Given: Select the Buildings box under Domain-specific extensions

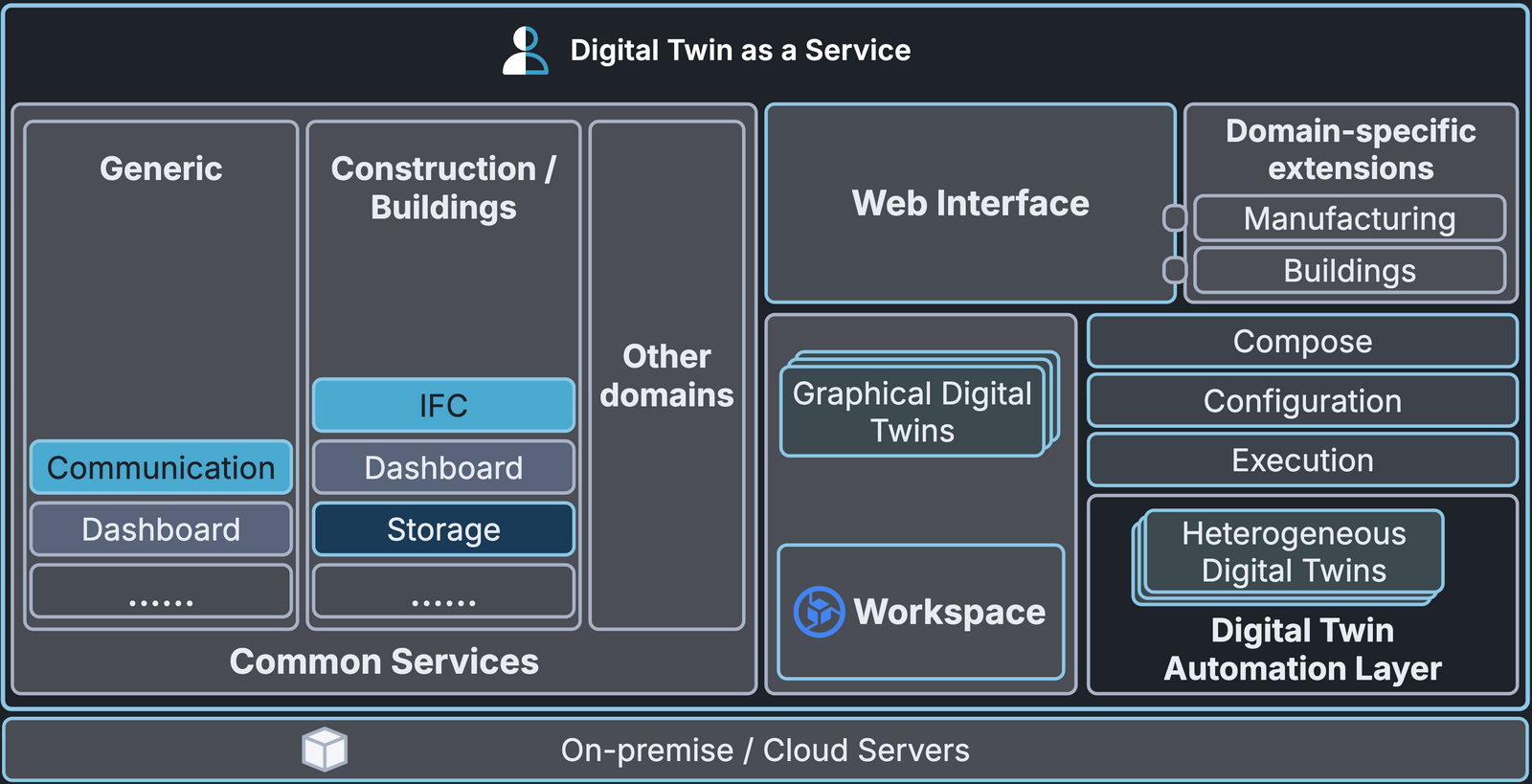Looking at the screenshot, I should tap(1350, 270).
